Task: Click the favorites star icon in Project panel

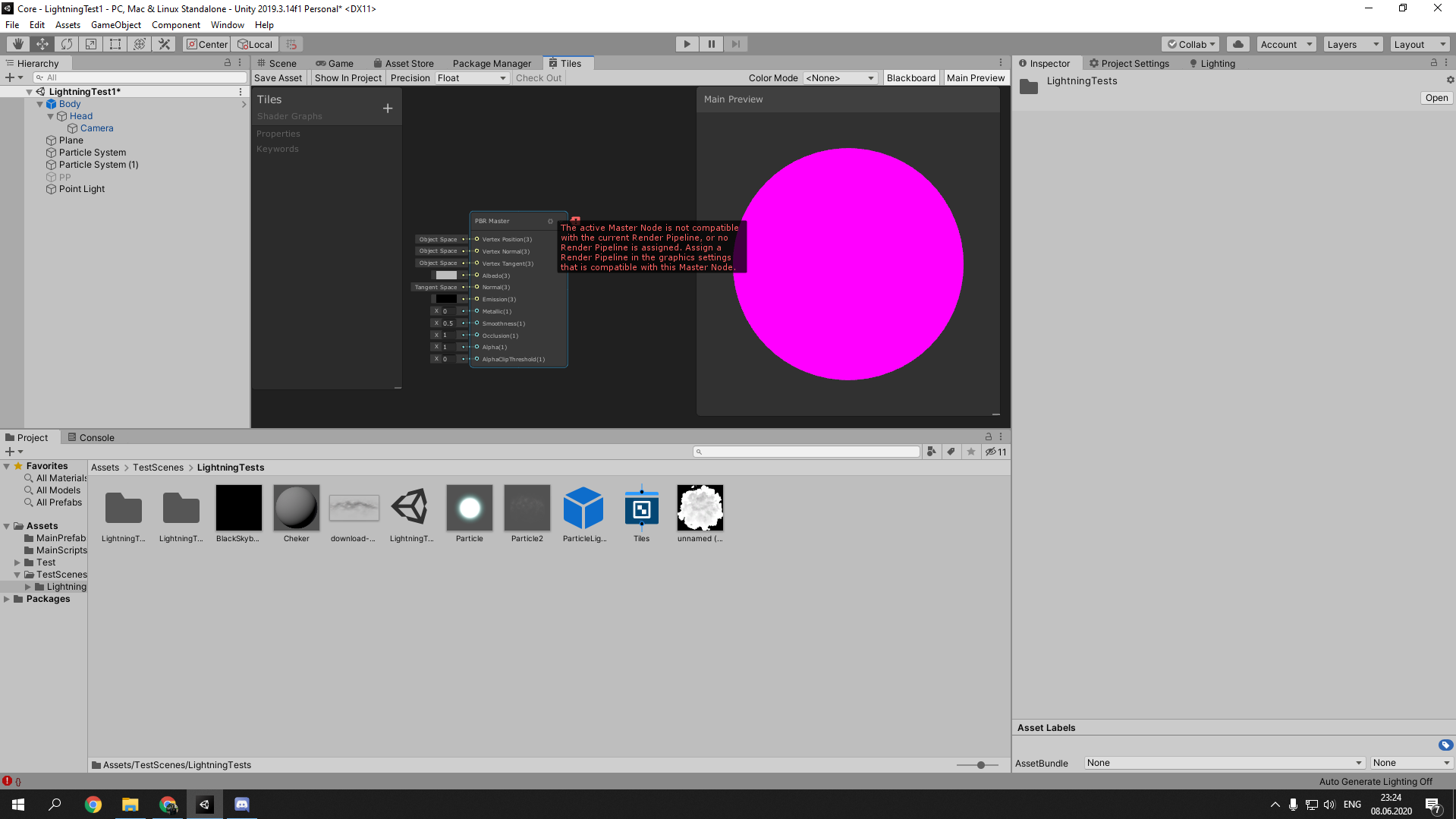Action: 971,452
